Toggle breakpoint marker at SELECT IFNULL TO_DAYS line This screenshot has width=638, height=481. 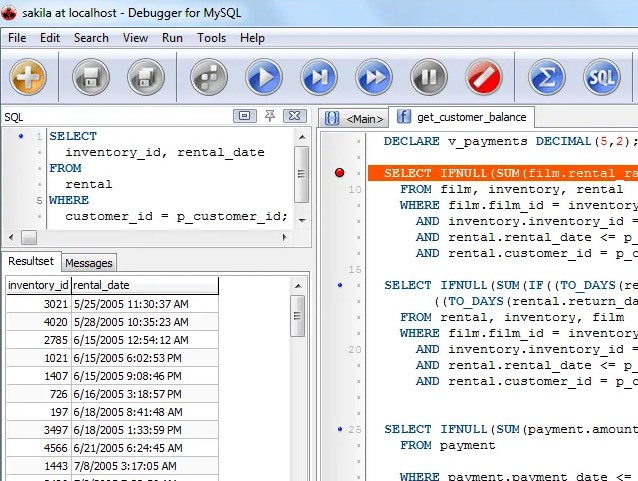(x=340, y=285)
